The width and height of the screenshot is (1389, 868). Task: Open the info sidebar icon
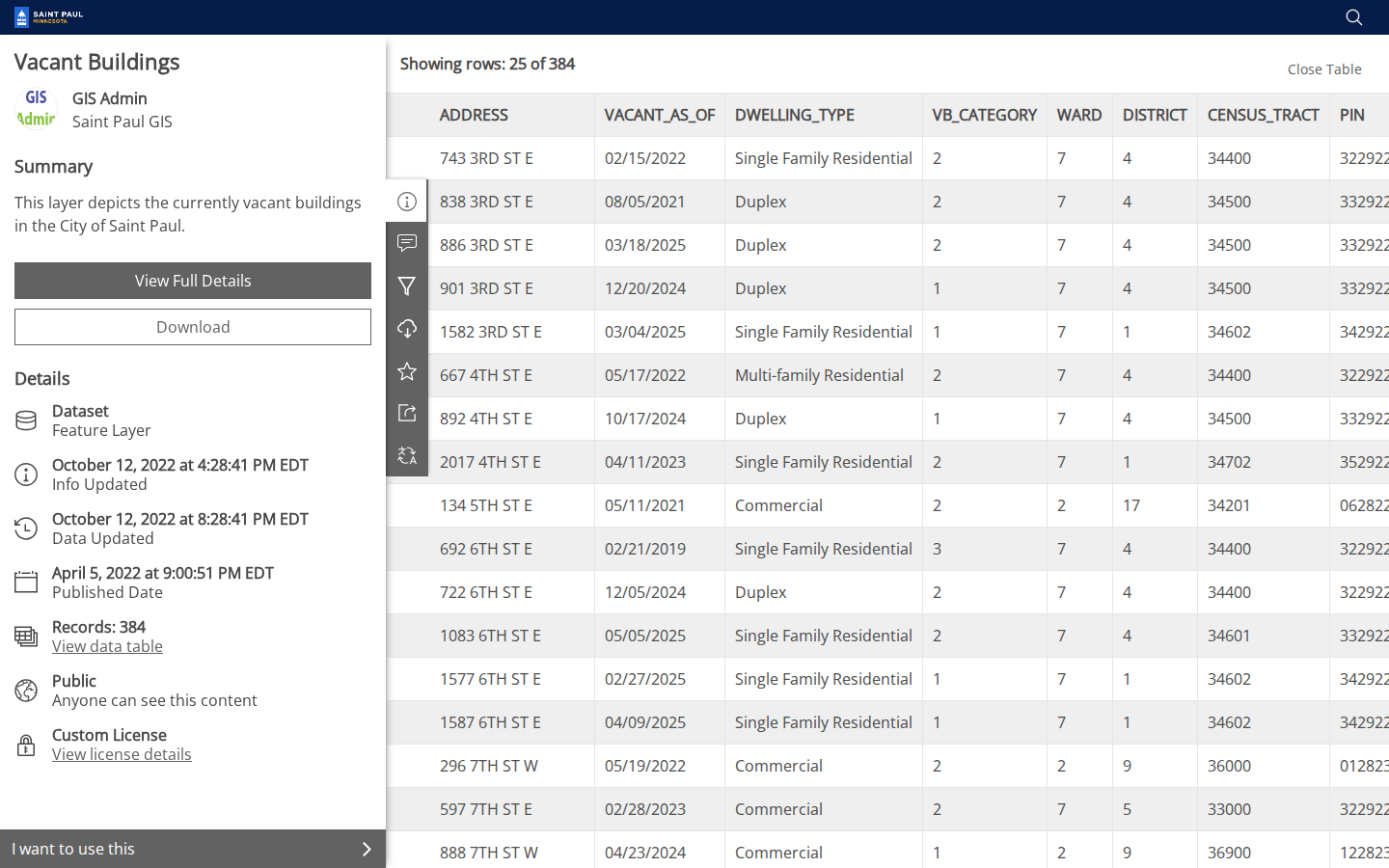pyautogui.click(x=407, y=202)
